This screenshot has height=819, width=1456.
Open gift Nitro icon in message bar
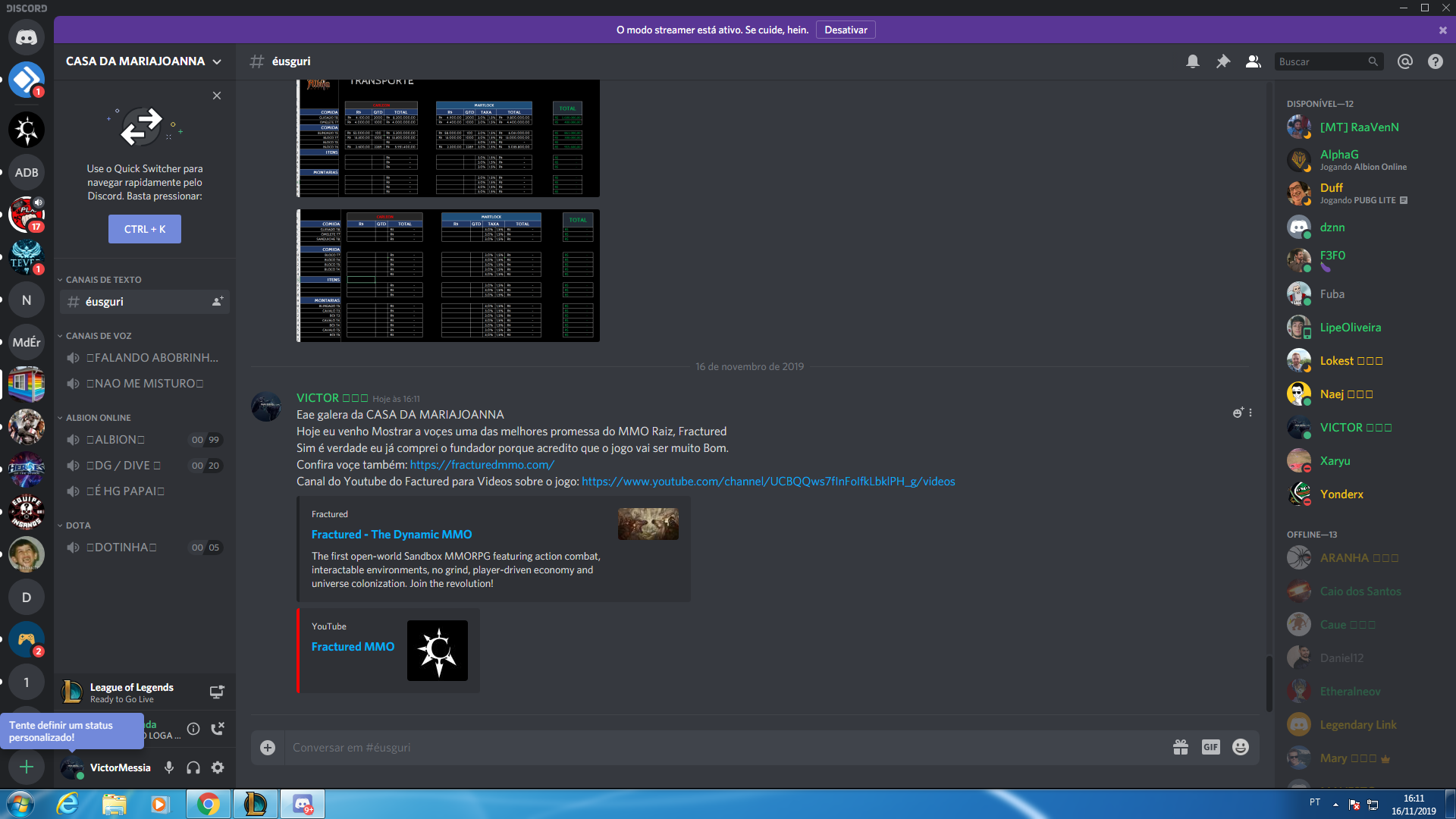[x=1181, y=747]
